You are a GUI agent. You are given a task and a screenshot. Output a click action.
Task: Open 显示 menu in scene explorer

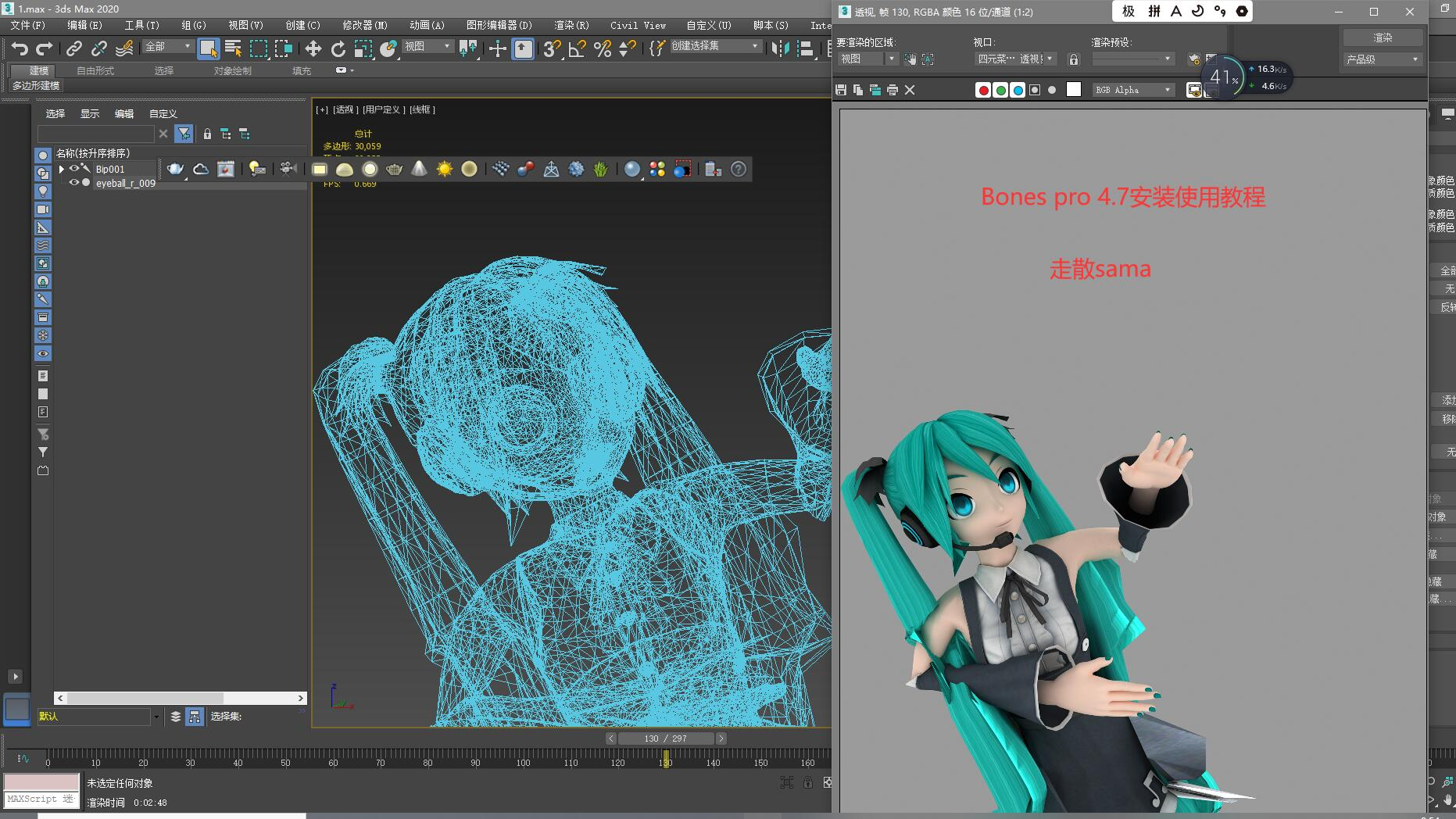tap(90, 114)
